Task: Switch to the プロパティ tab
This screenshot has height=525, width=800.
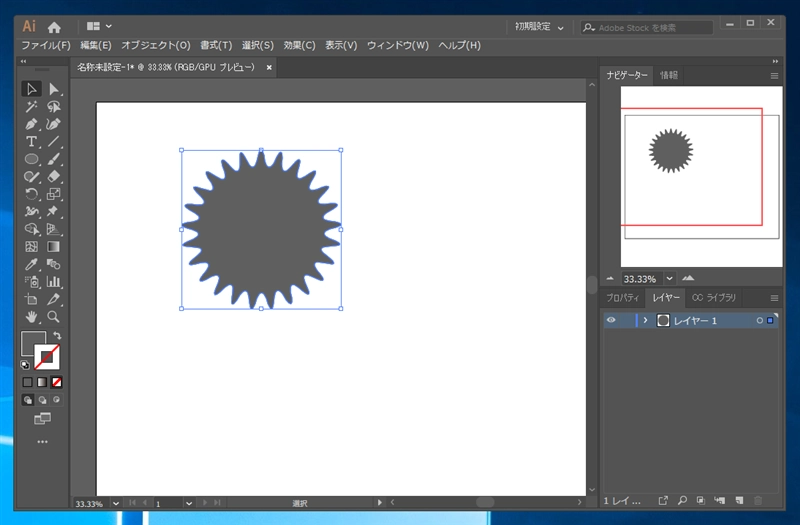Action: coord(622,297)
